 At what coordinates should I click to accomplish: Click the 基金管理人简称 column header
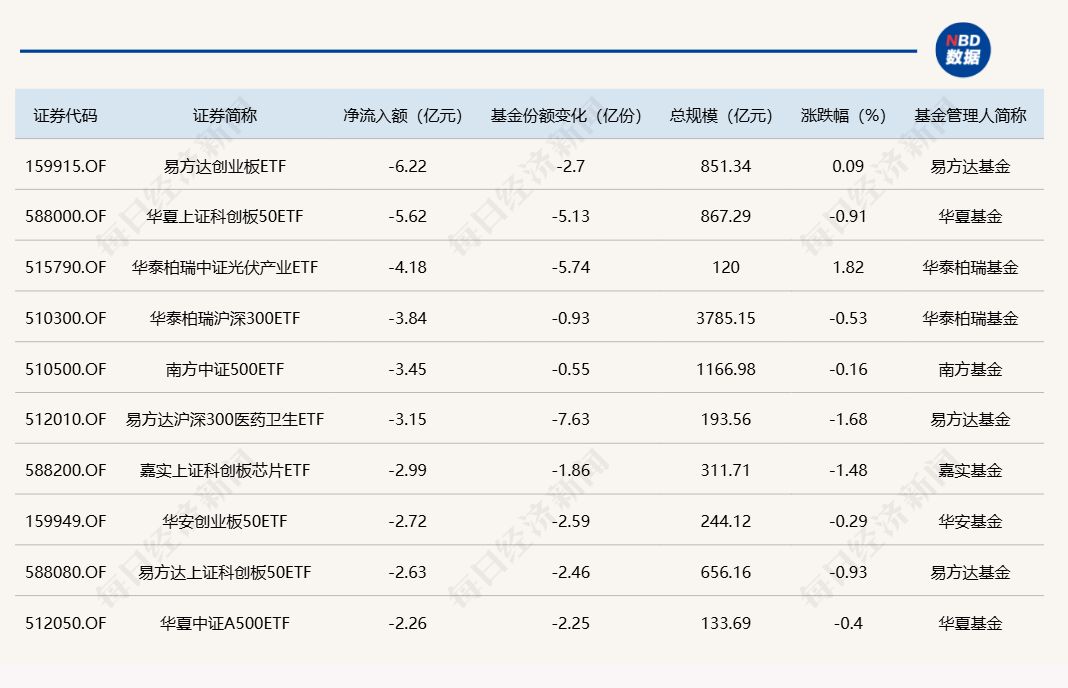click(x=970, y=115)
